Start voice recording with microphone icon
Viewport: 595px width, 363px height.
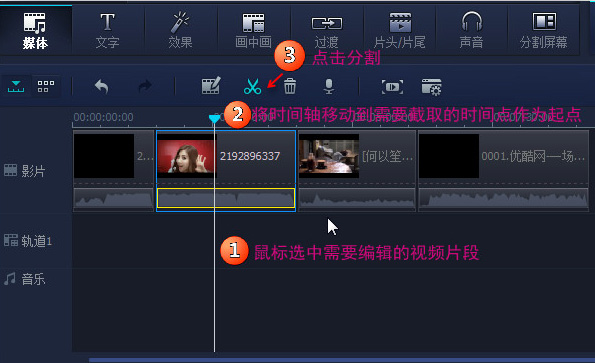click(x=329, y=86)
